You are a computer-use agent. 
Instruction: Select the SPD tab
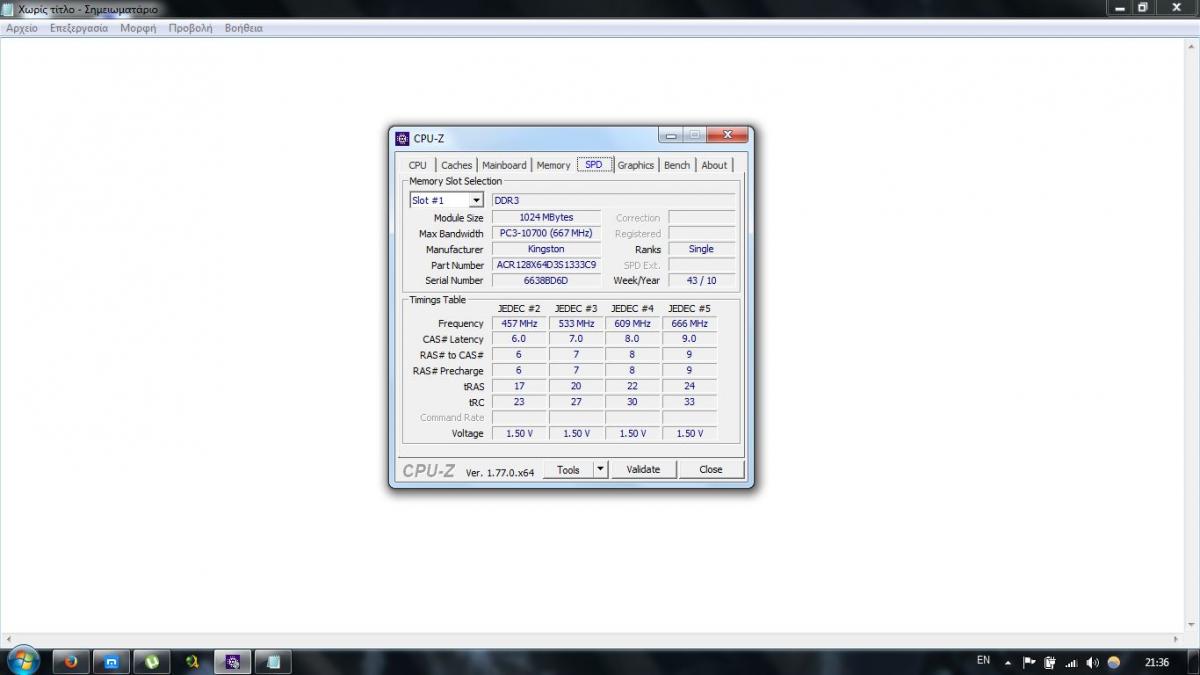tap(594, 165)
